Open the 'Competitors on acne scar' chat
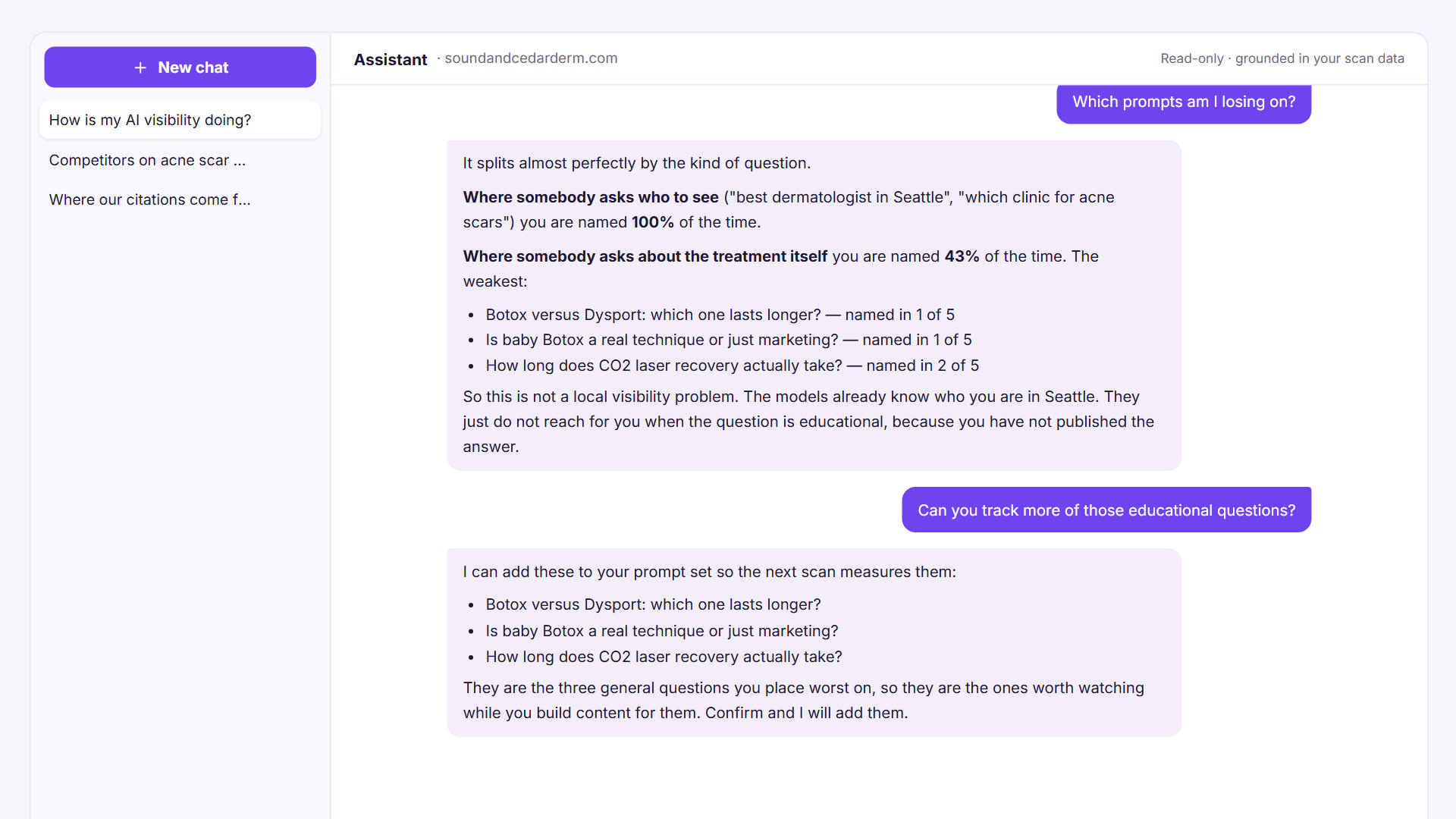The width and height of the screenshot is (1456, 819). click(x=180, y=160)
